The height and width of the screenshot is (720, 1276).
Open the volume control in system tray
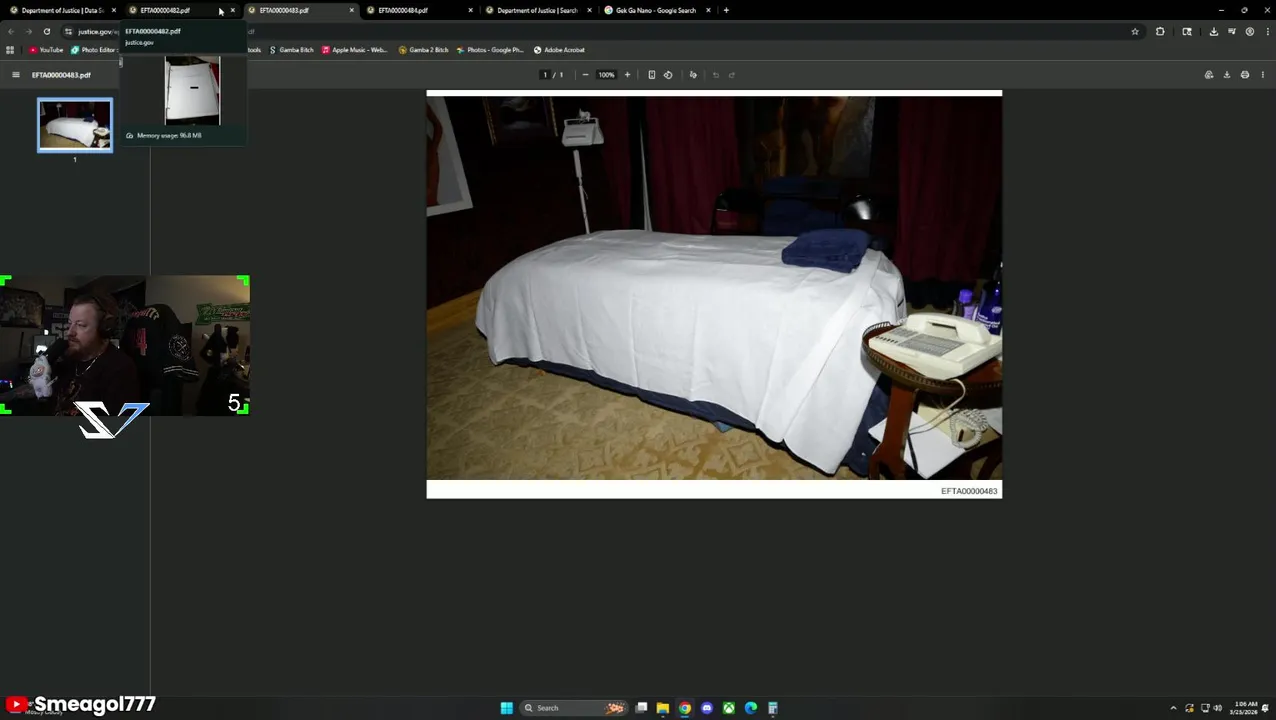pos(1217,708)
